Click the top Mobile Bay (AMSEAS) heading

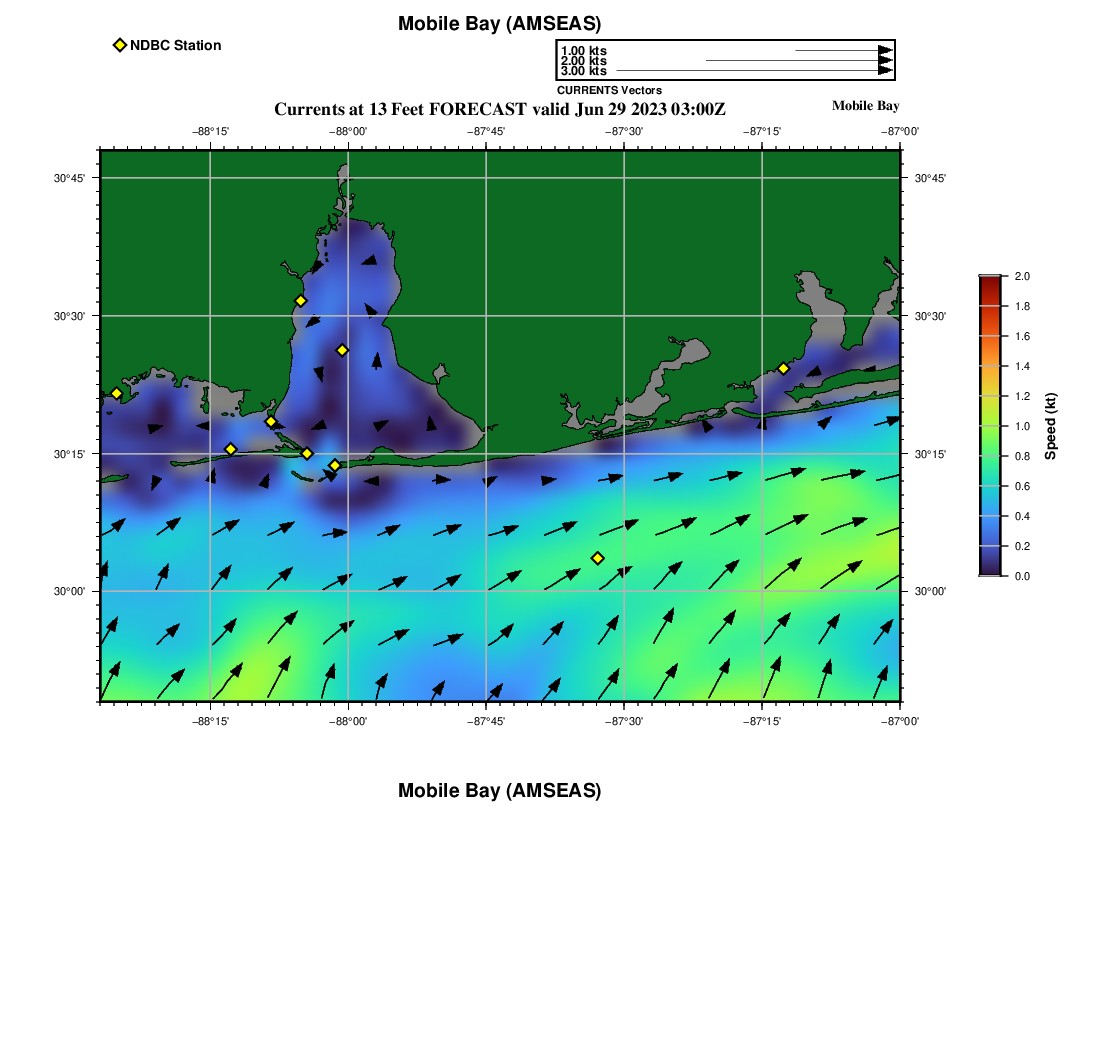point(499,24)
